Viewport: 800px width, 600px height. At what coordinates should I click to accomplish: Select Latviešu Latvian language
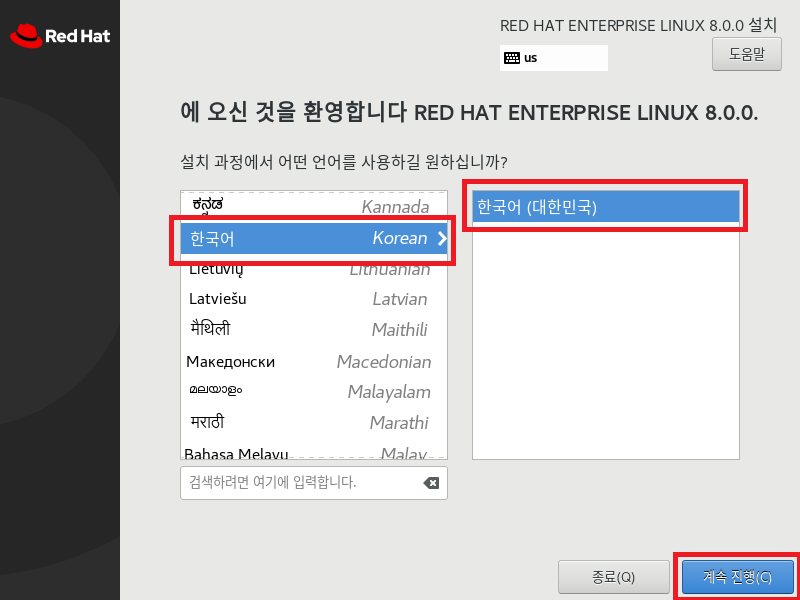point(314,299)
